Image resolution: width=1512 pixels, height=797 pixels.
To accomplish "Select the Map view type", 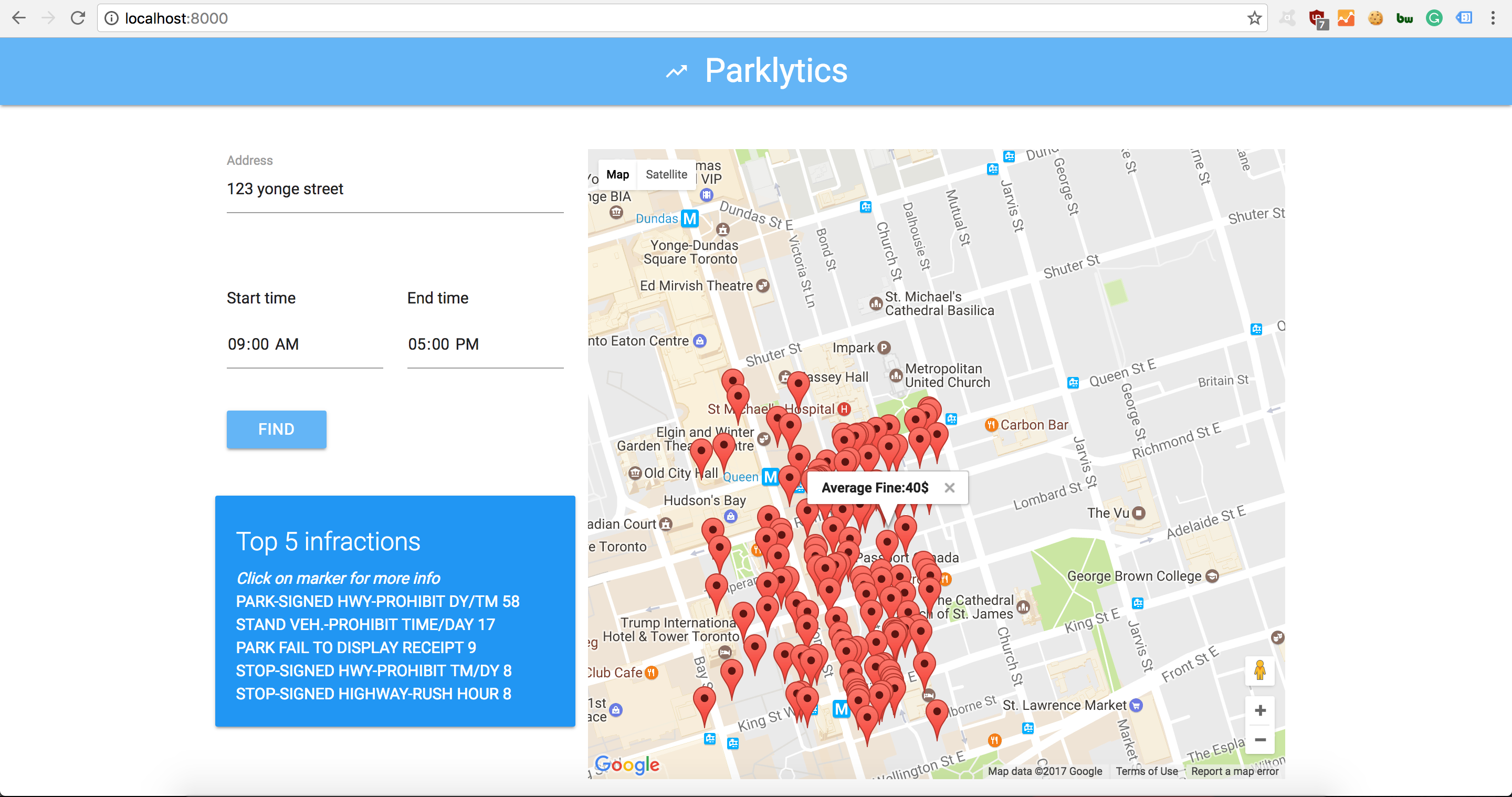I will click(x=617, y=174).
